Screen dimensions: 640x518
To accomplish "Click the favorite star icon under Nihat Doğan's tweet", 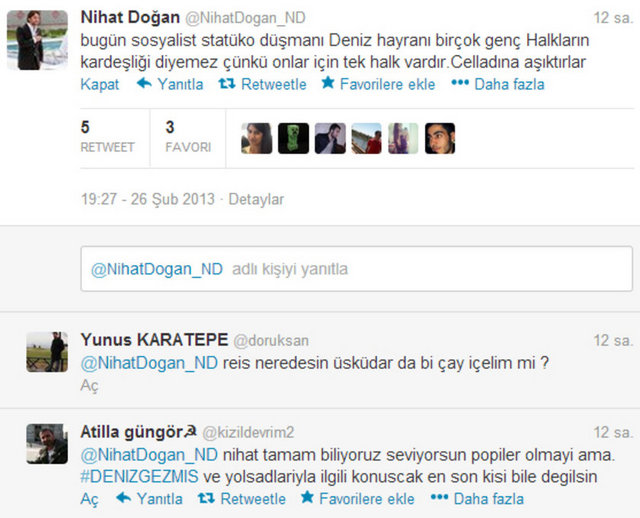I will point(327,82).
